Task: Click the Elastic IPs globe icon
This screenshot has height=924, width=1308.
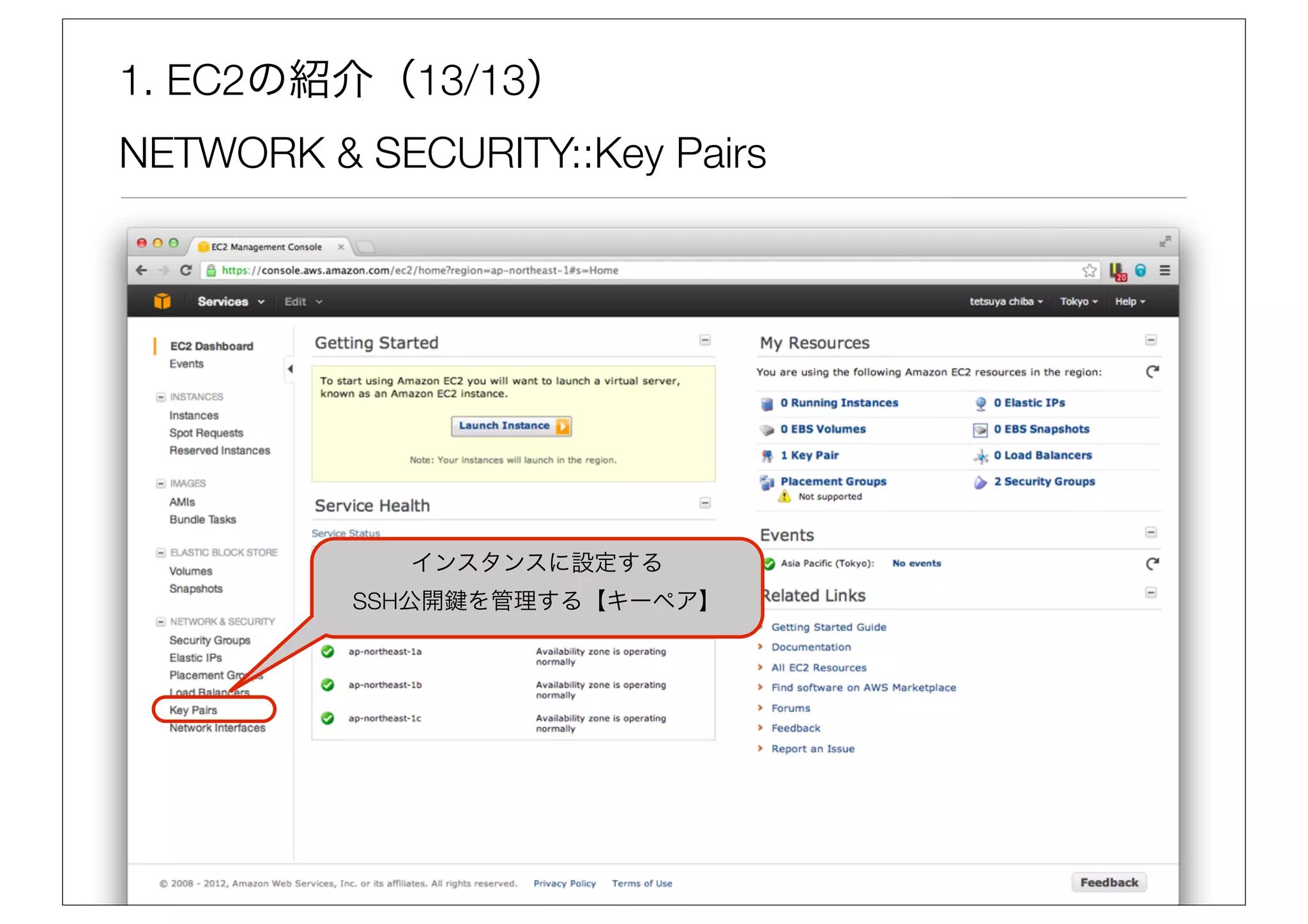Action: (980, 404)
